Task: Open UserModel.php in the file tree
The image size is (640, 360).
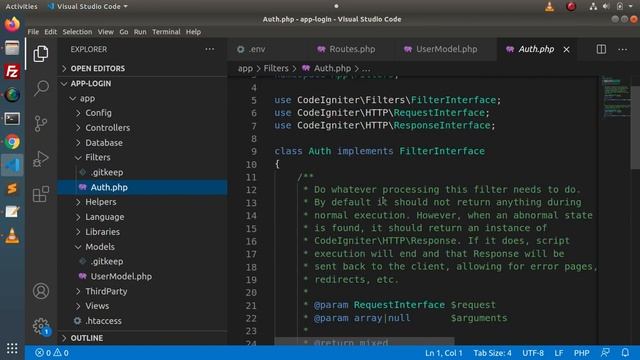Action: point(142,276)
